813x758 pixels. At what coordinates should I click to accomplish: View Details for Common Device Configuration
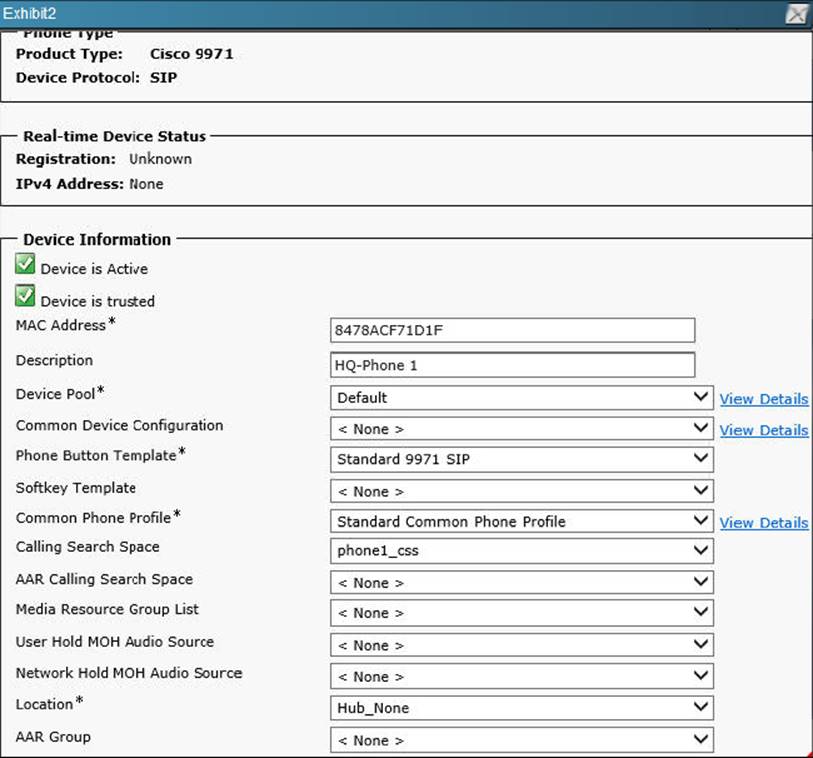click(x=764, y=430)
